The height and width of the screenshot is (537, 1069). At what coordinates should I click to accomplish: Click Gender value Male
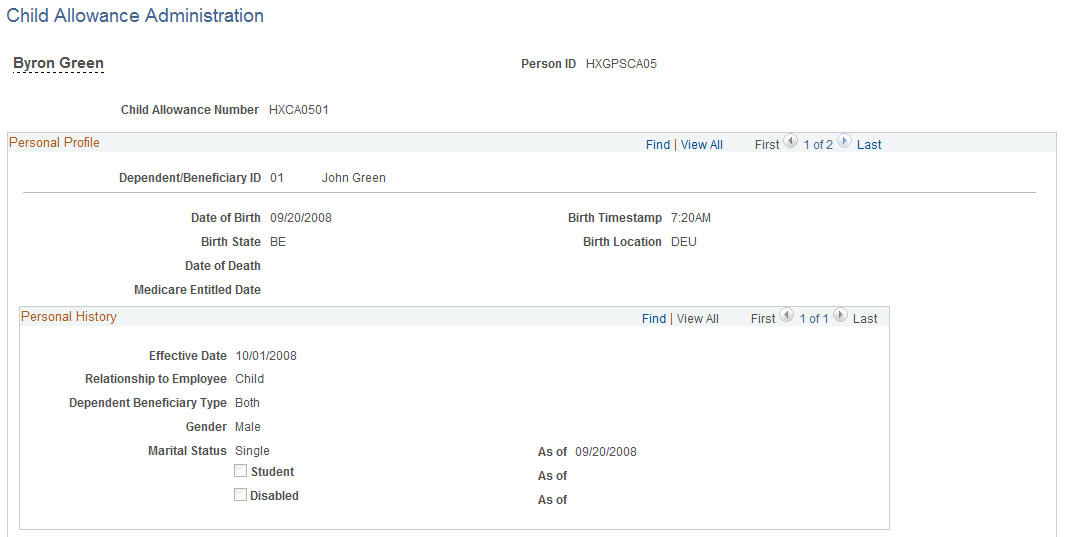pos(247,427)
